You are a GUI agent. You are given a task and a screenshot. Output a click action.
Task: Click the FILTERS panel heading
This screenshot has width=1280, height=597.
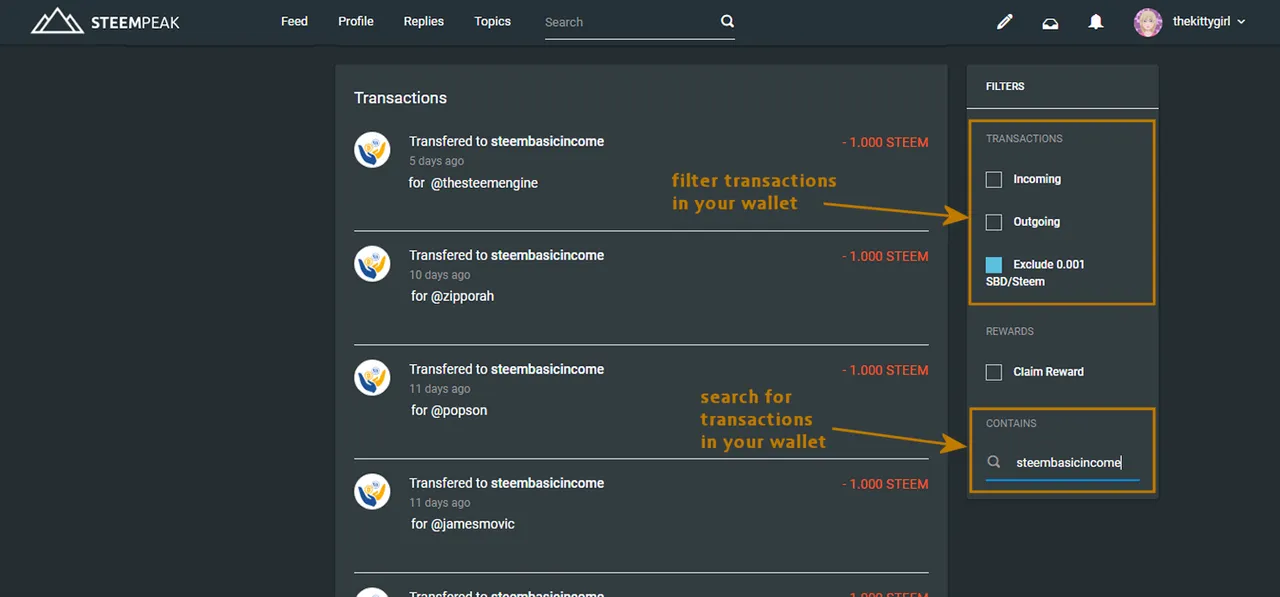point(1005,86)
